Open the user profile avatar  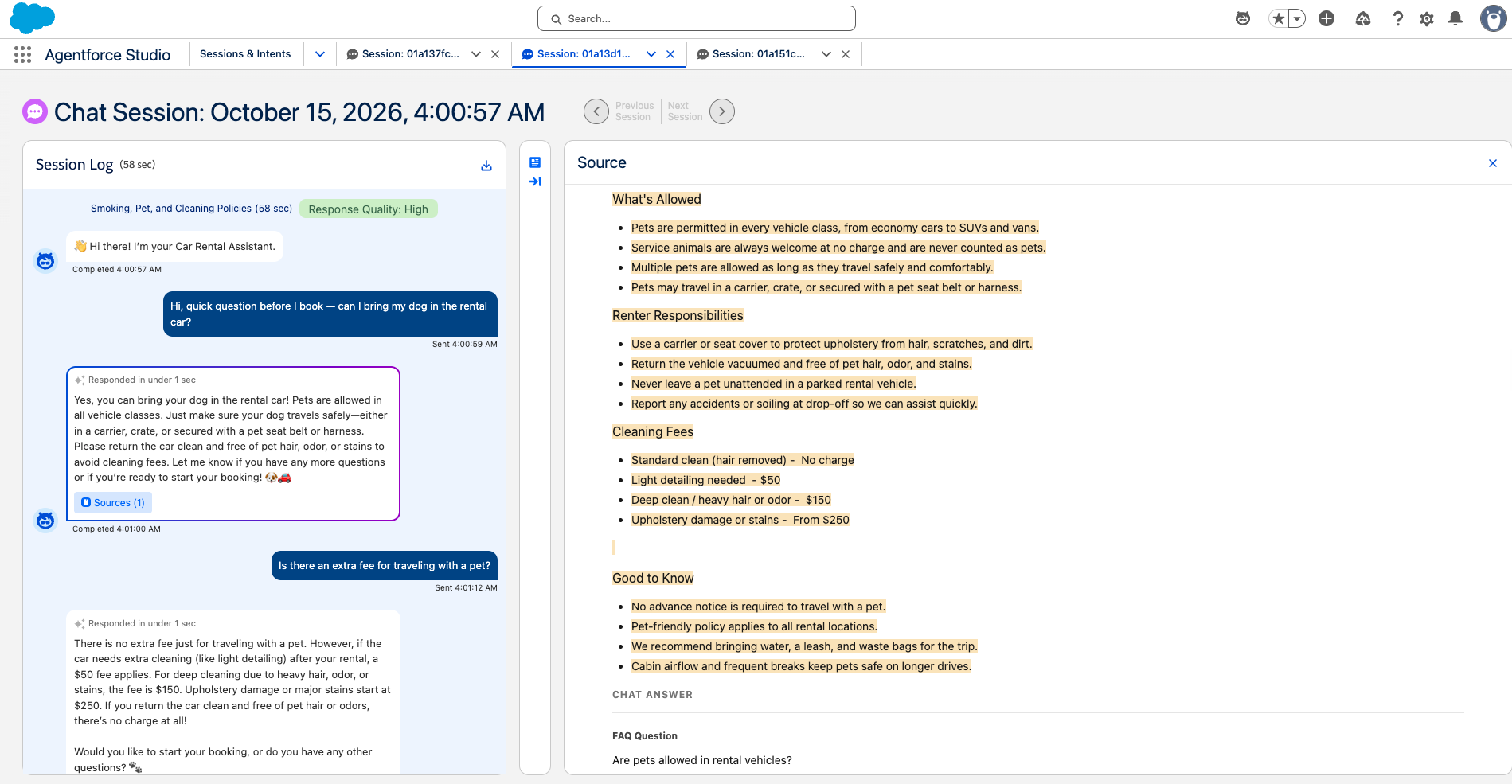pos(1493,18)
